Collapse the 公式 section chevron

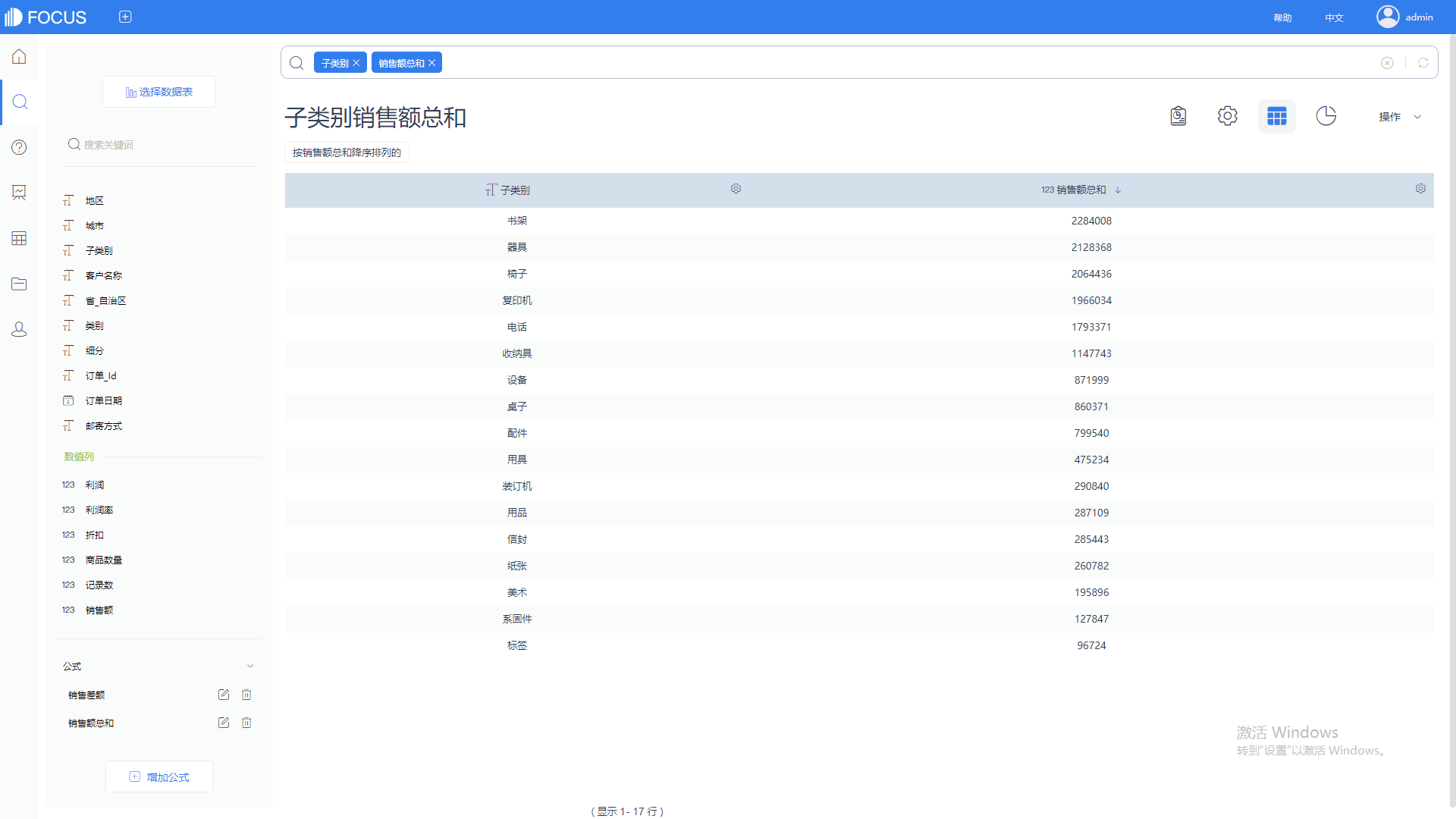(x=250, y=666)
